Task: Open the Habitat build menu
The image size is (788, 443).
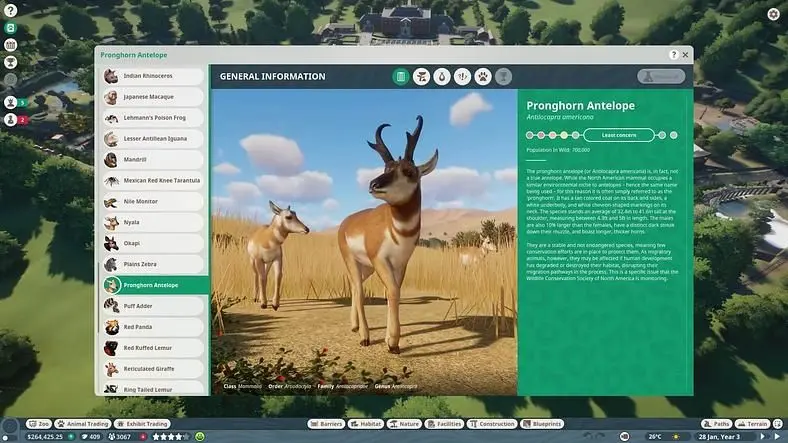Action: pos(366,424)
